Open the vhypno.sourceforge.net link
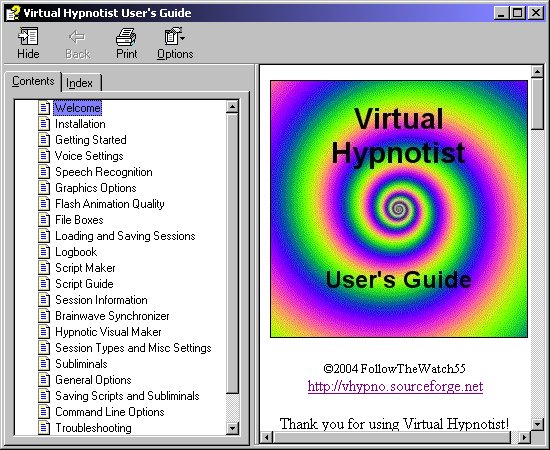Screen dimensions: 550x450 [x=395, y=386]
